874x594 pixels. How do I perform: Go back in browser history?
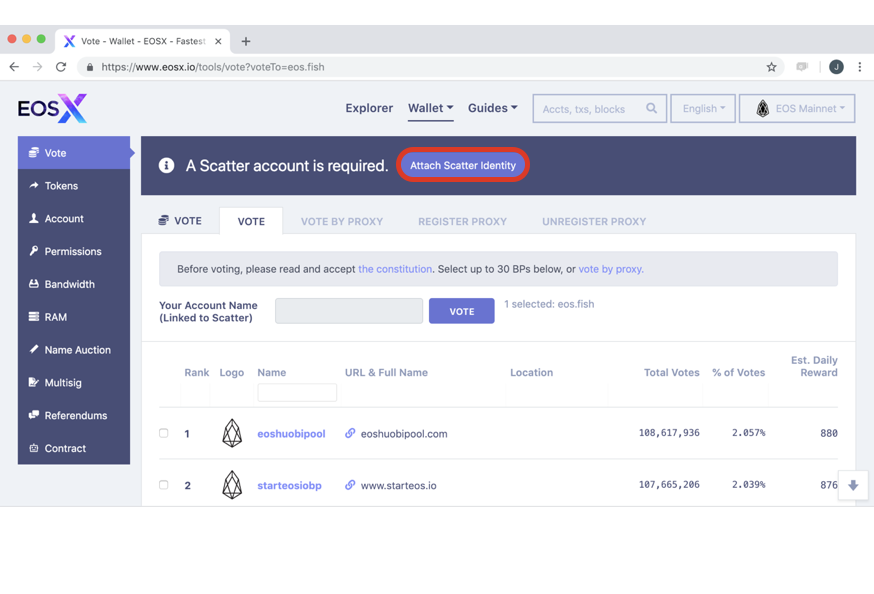point(14,67)
